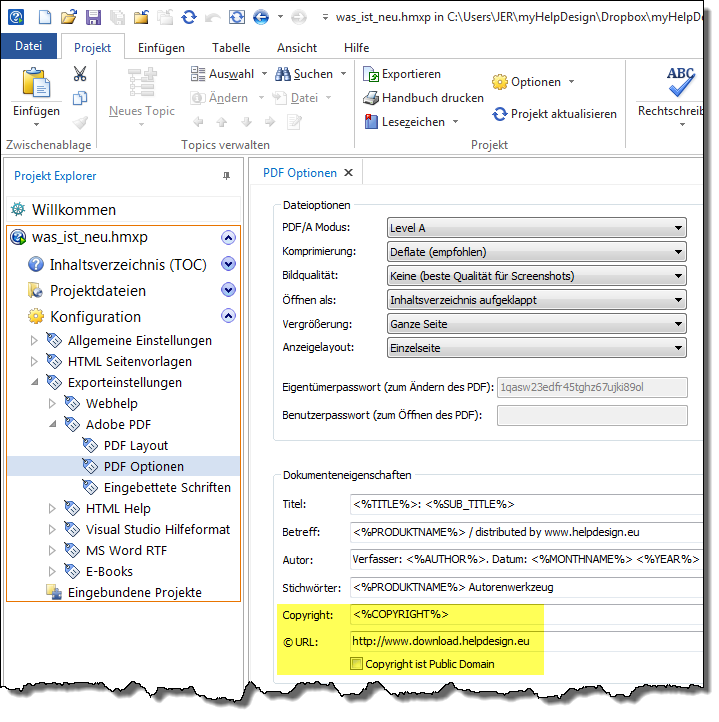Pin the Projekt Explorer panel
Image resolution: width=719 pixels, height=722 pixels.
(226, 176)
